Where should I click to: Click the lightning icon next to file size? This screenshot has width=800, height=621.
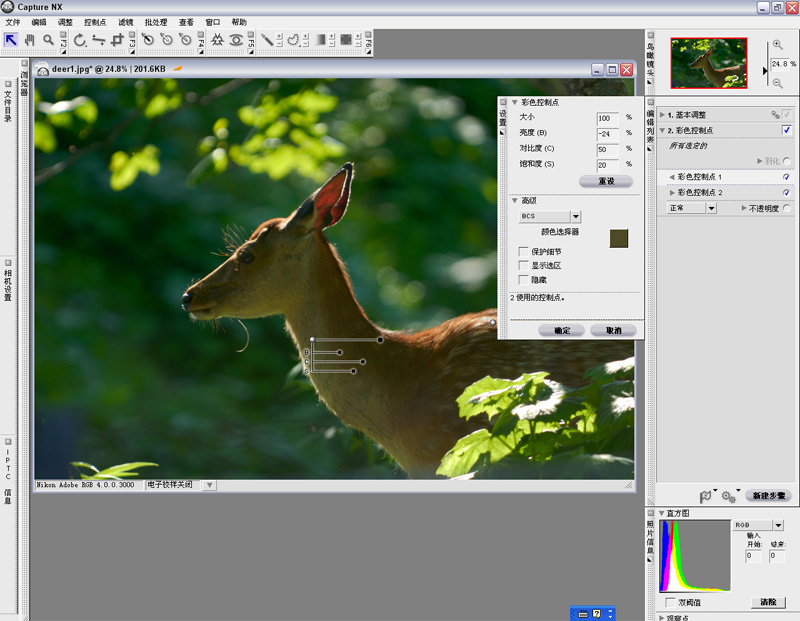tap(178, 68)
